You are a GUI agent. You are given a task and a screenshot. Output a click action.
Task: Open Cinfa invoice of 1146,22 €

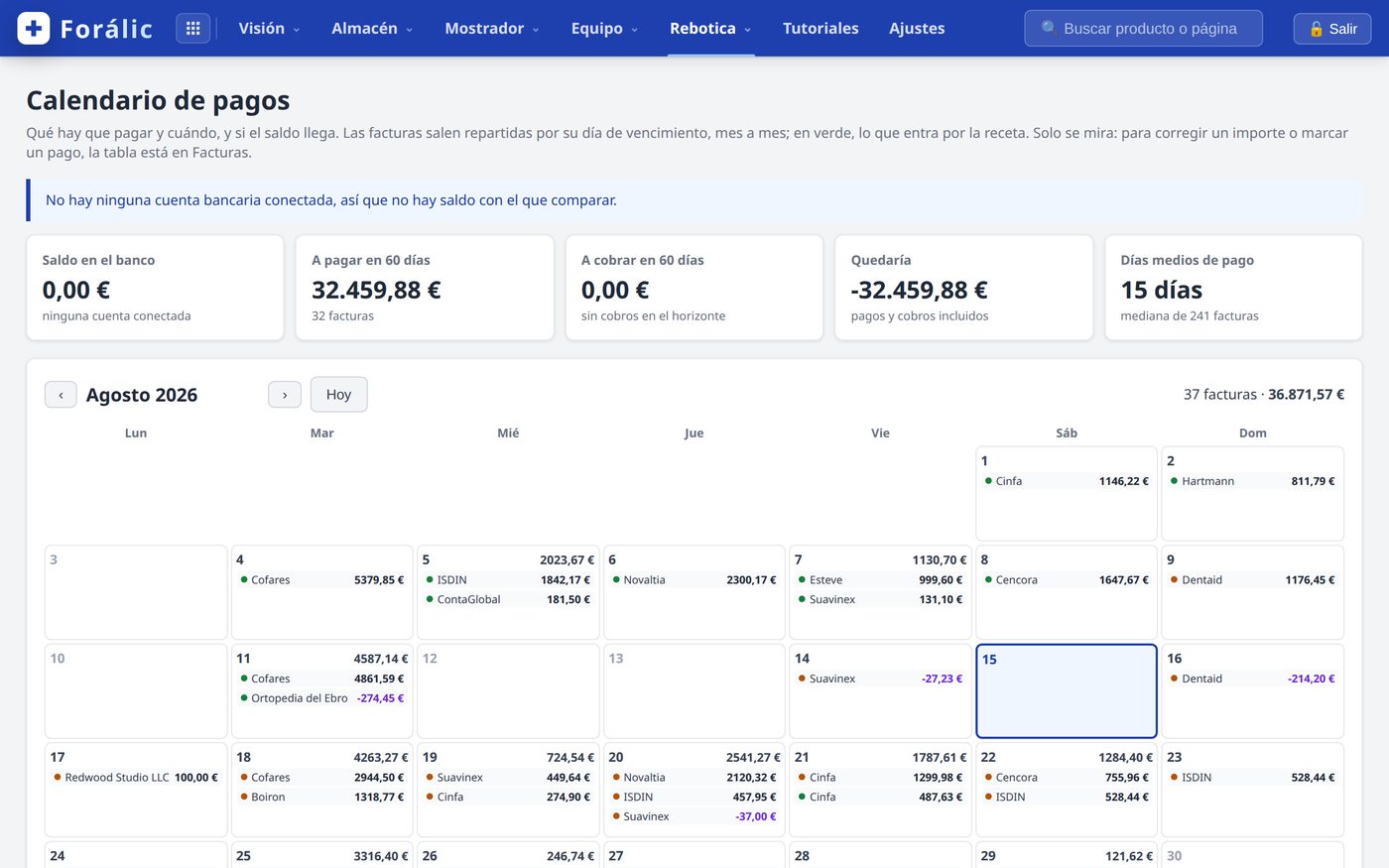pos(1067,481)
